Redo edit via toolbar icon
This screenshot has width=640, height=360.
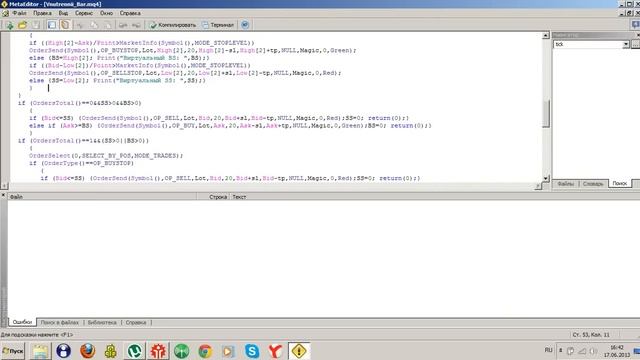136,25
